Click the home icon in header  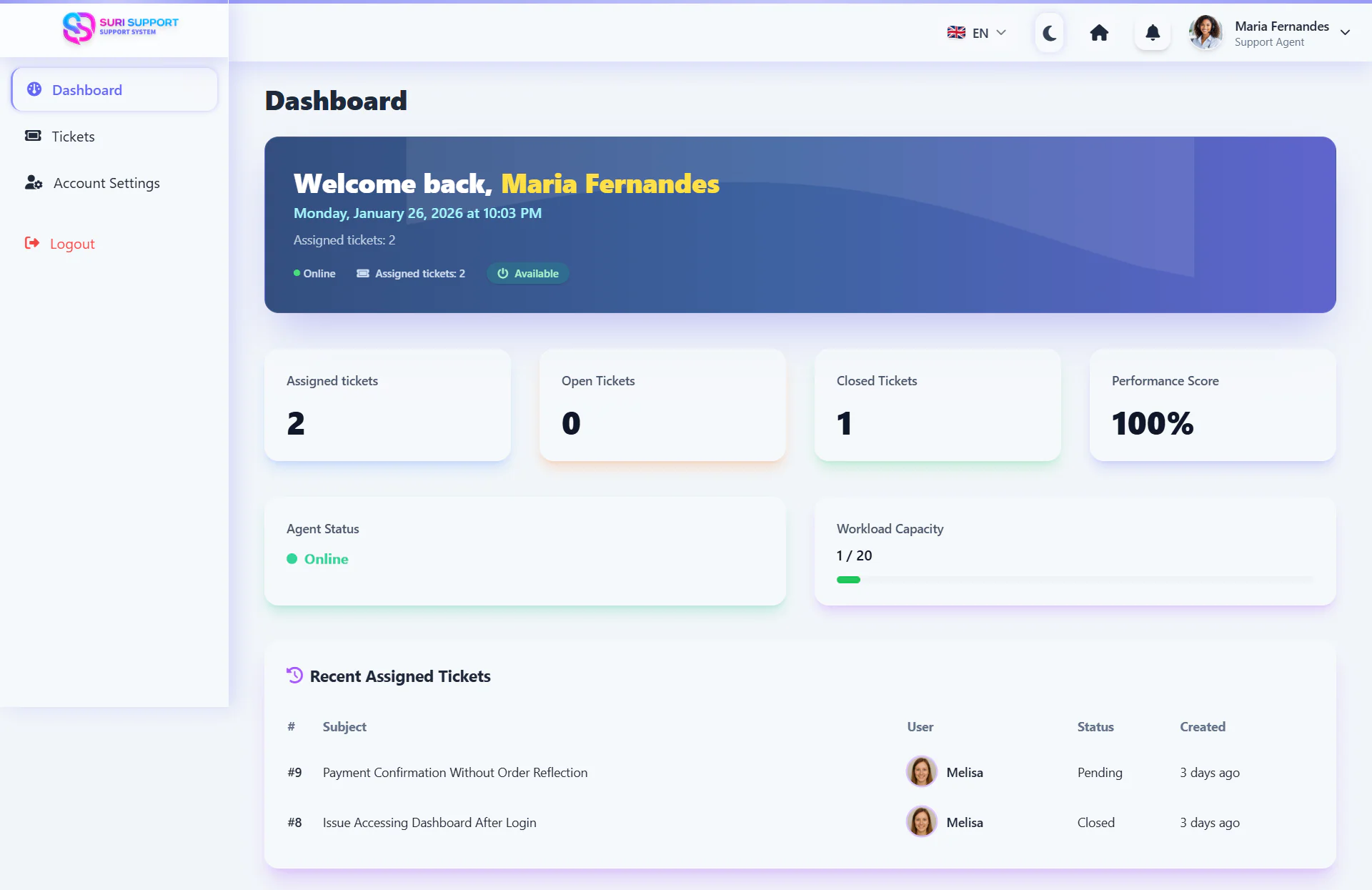point(1099,33)
